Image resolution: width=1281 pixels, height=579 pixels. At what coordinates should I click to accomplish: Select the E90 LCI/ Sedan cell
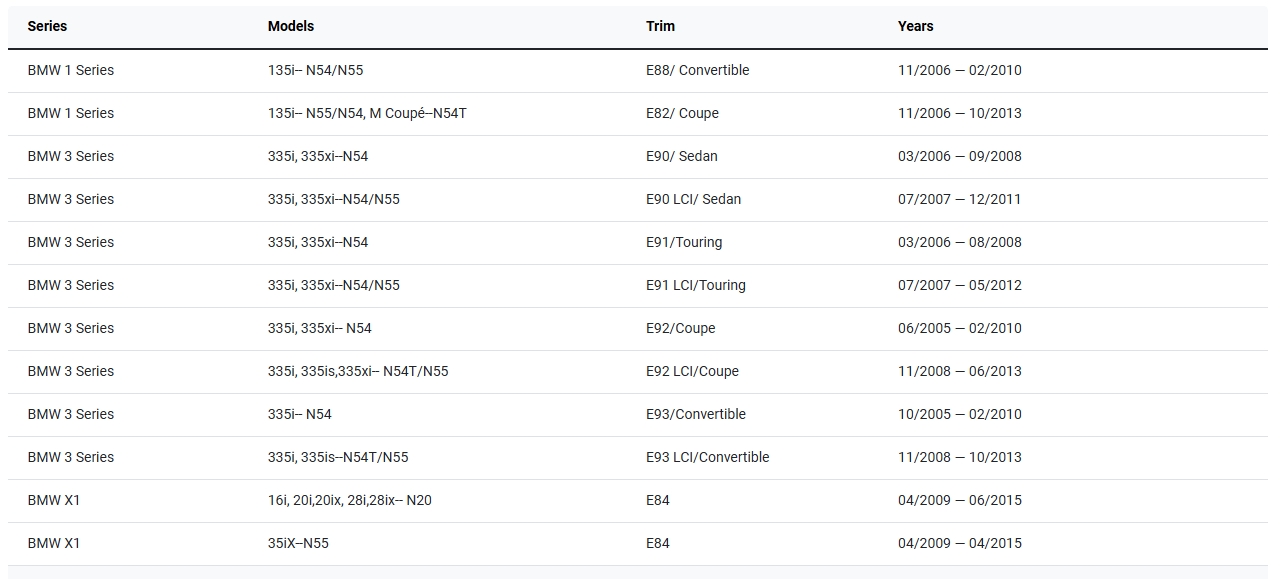tap(693, 199)
